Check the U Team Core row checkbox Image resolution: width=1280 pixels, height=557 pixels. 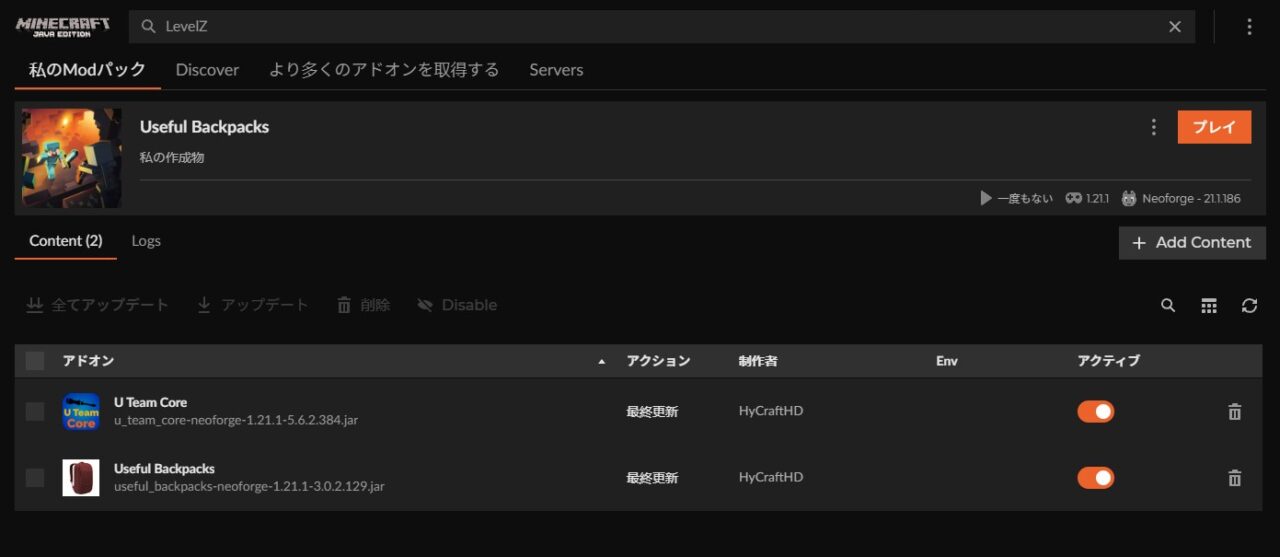[x=35, y=411]
